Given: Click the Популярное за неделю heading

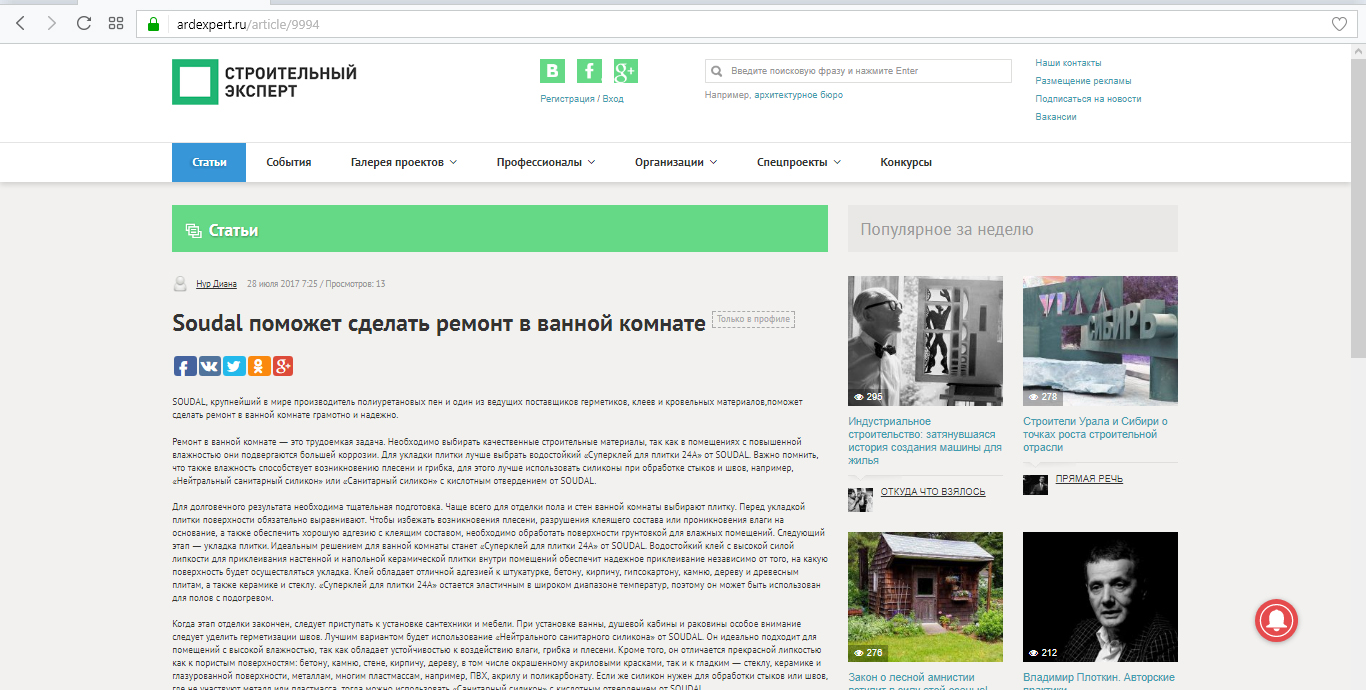Looking at the screenshot, I should click(x=947, y=230).
